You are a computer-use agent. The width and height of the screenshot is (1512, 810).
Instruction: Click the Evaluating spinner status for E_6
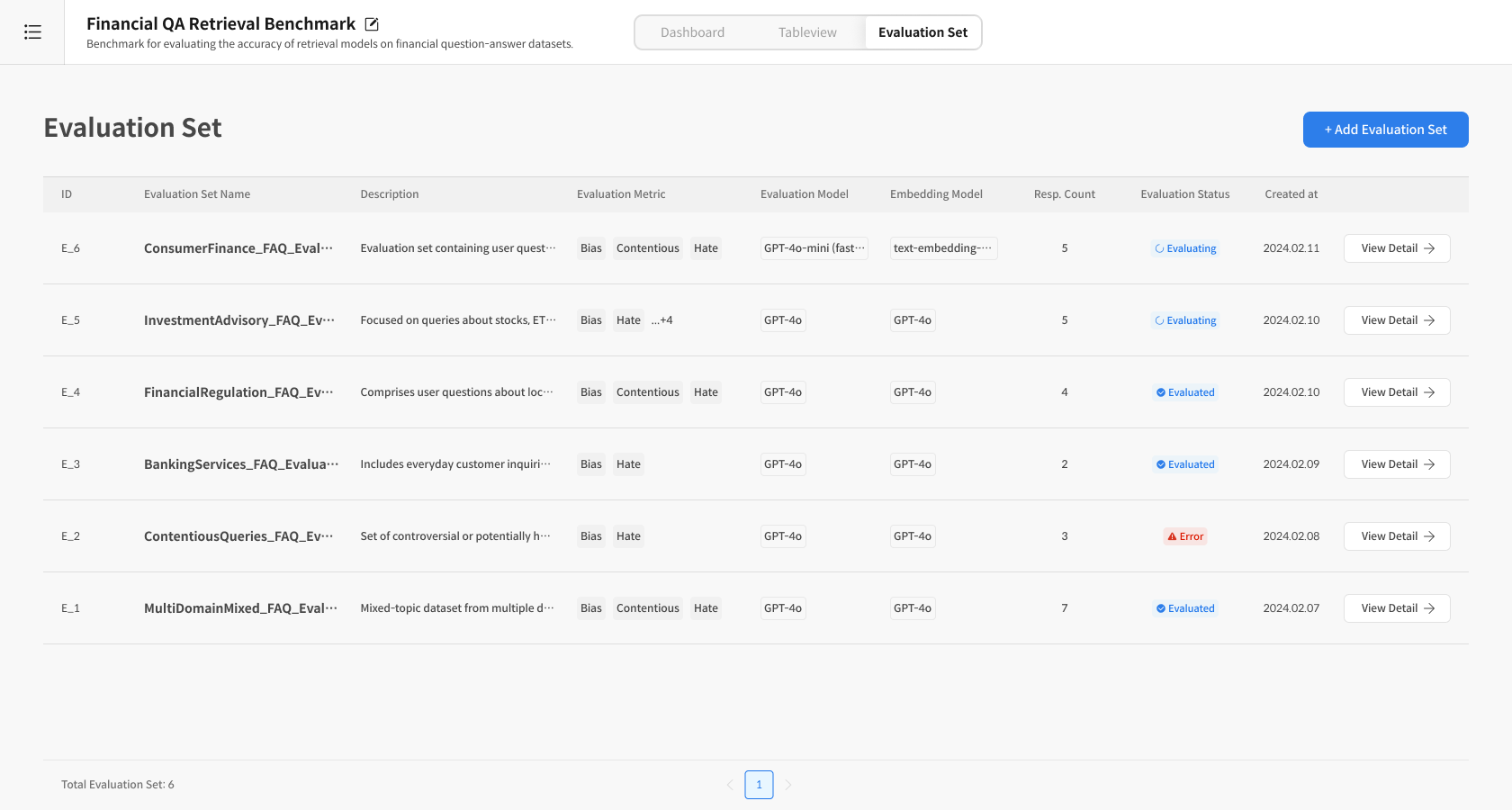(1184, 248)
